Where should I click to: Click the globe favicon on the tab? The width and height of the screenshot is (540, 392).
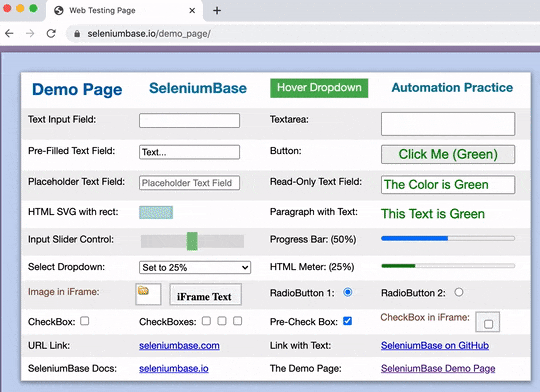(59, 11)
